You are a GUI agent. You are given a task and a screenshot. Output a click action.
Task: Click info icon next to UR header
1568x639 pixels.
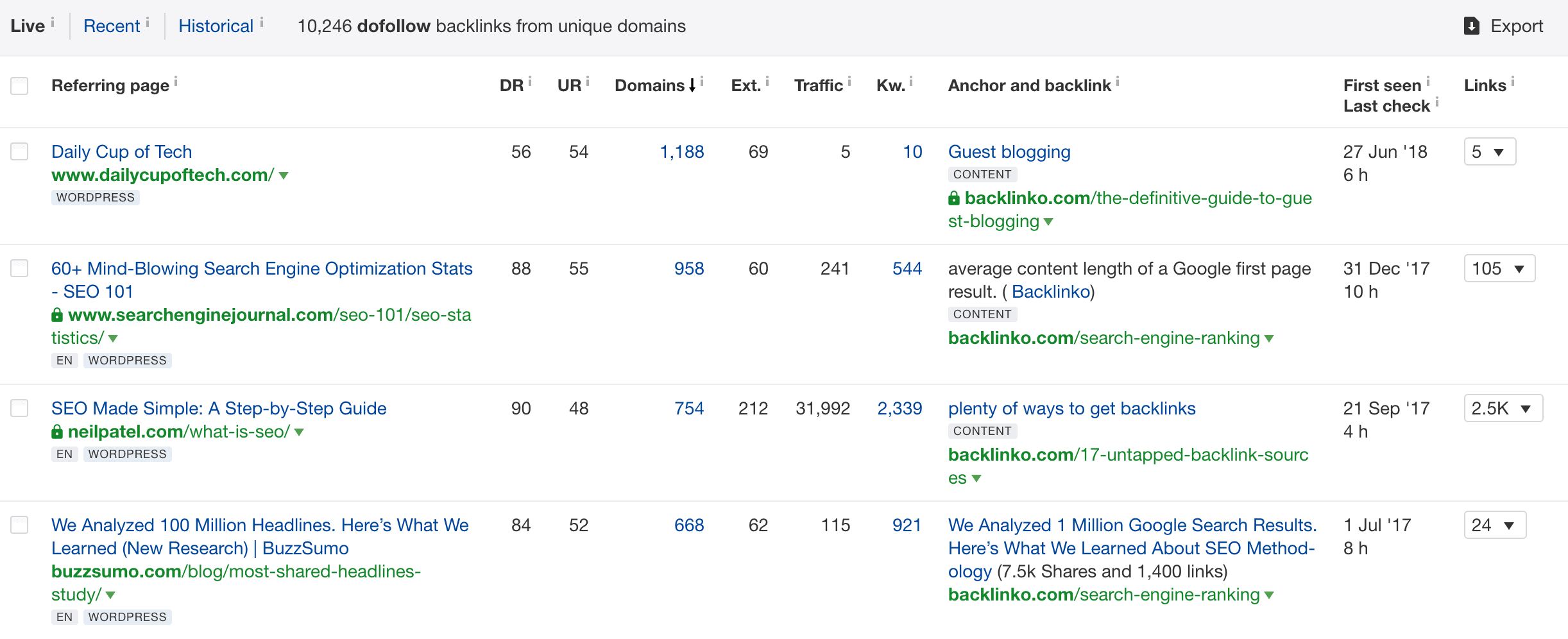[588, 81]
